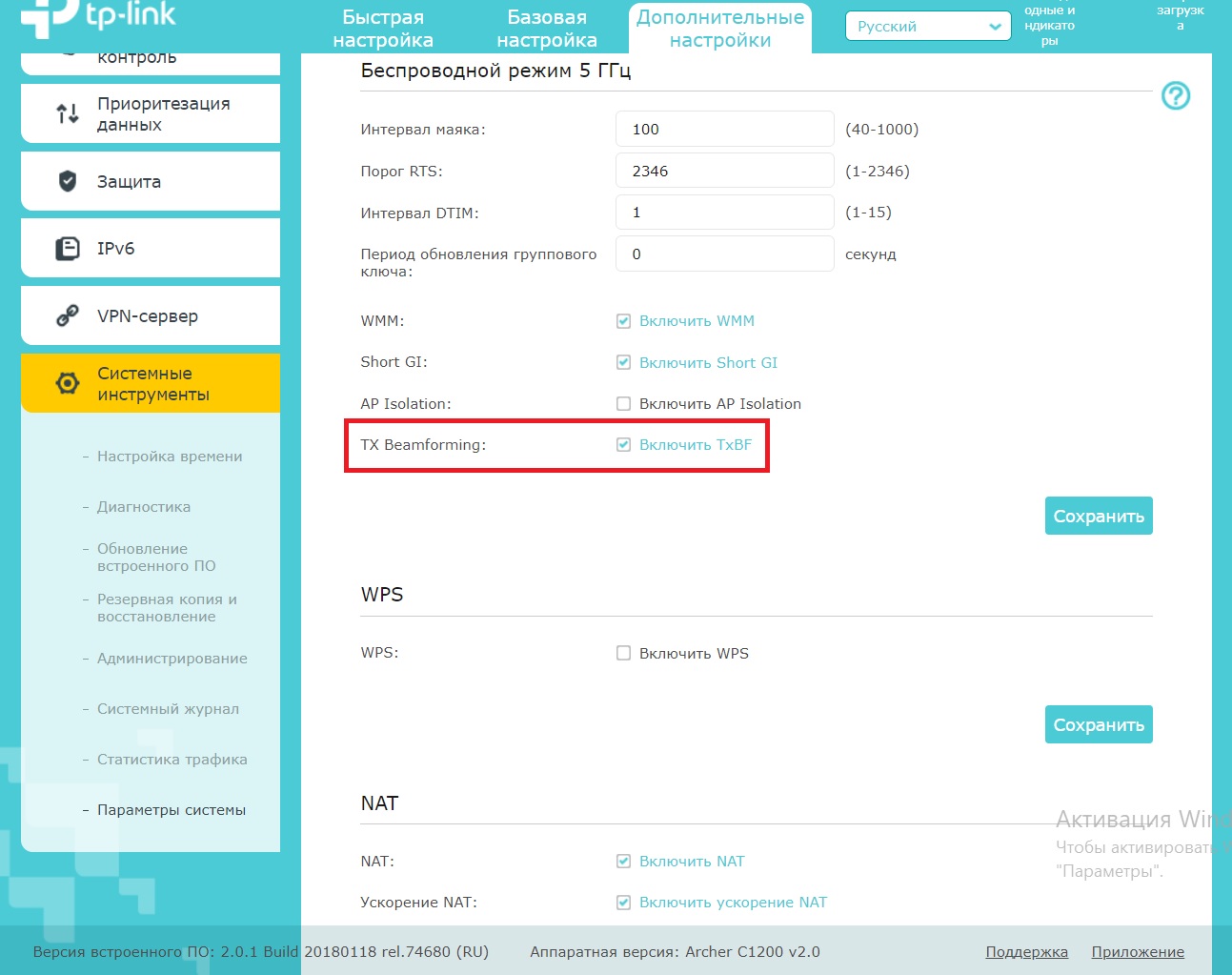Click the Включить ускорение NAT label text
Viewport: 1232px width, 975px height.
pos(733,902)
